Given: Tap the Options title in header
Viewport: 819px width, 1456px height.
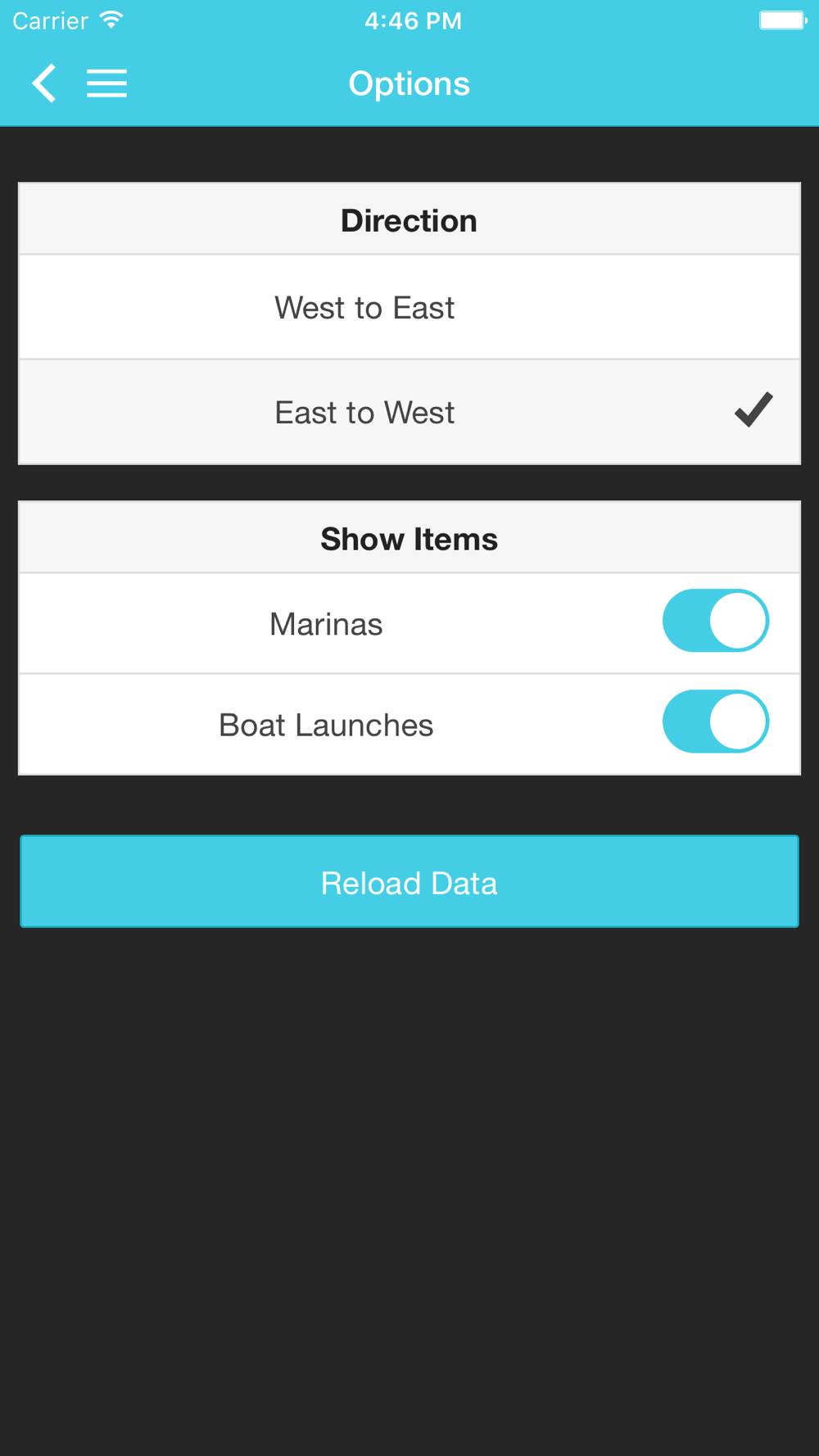Looking at the screenshot, I should 409,84.
